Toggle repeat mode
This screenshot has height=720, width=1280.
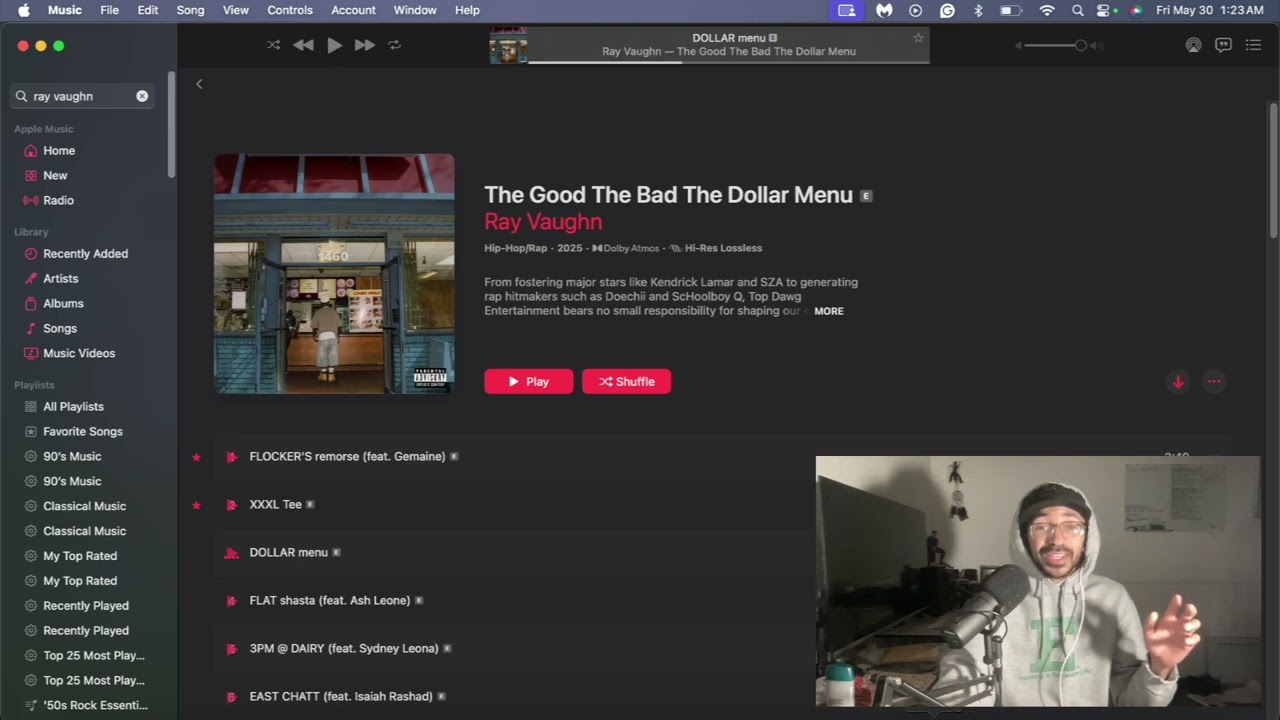coord(395,45)
